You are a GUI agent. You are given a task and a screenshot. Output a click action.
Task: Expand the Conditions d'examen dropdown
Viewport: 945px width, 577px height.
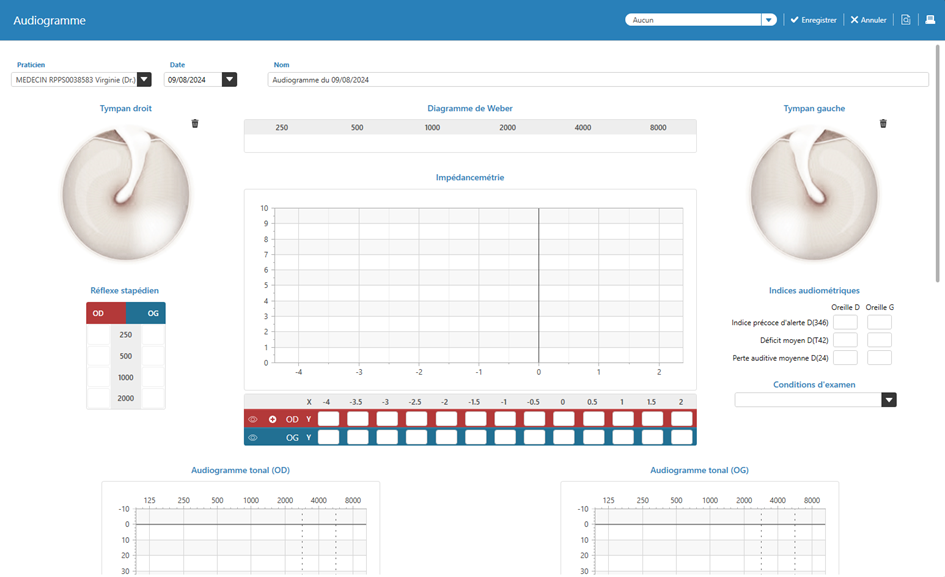[888, 400]
